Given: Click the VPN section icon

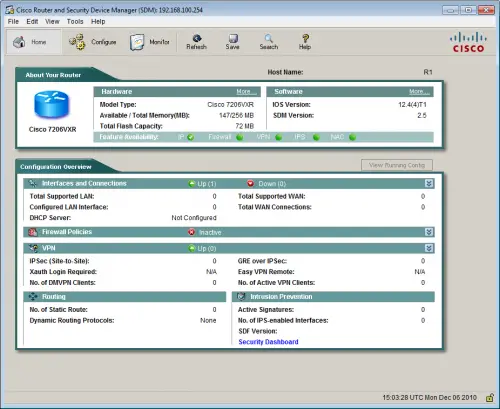Looking at the screenshot, I should (x=33, y=248).
